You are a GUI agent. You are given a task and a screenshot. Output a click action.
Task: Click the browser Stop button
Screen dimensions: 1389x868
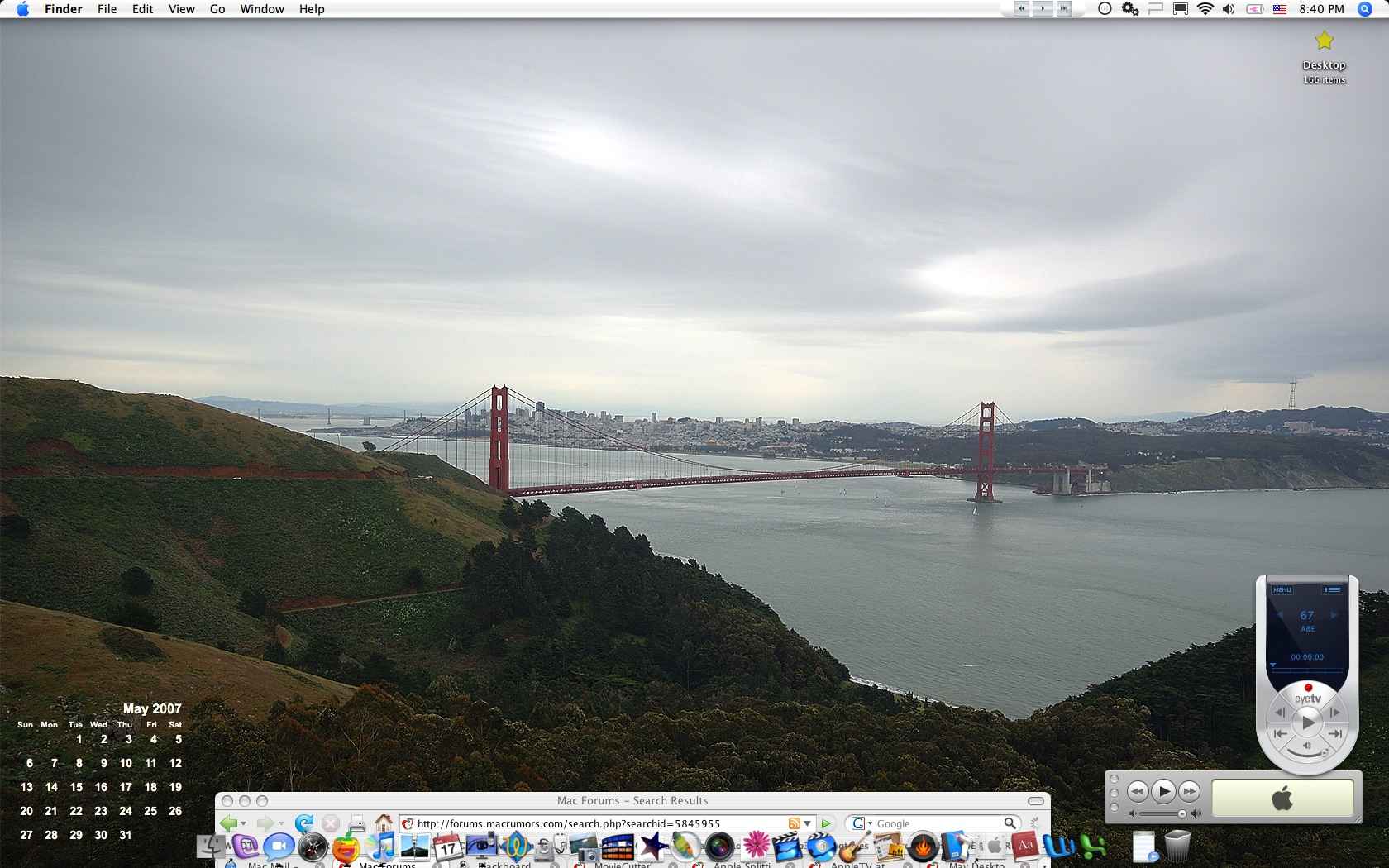tap(330, 823)
